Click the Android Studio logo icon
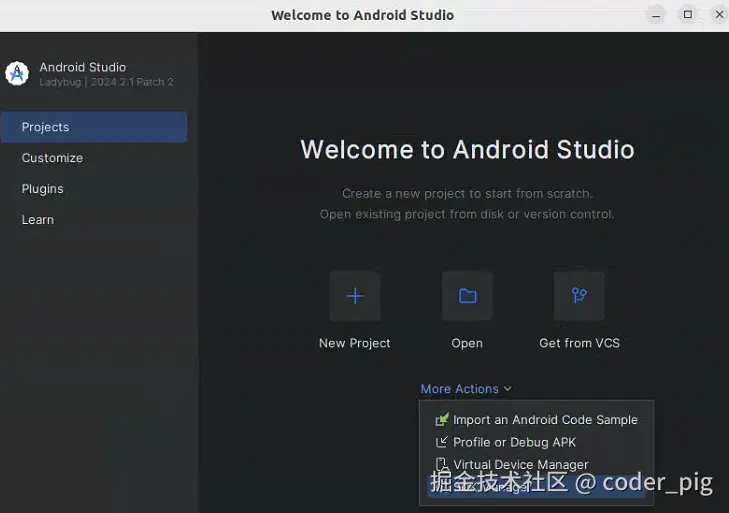This screenshot has width=729, height=513. pyautogui.click(x=17, y=73)
